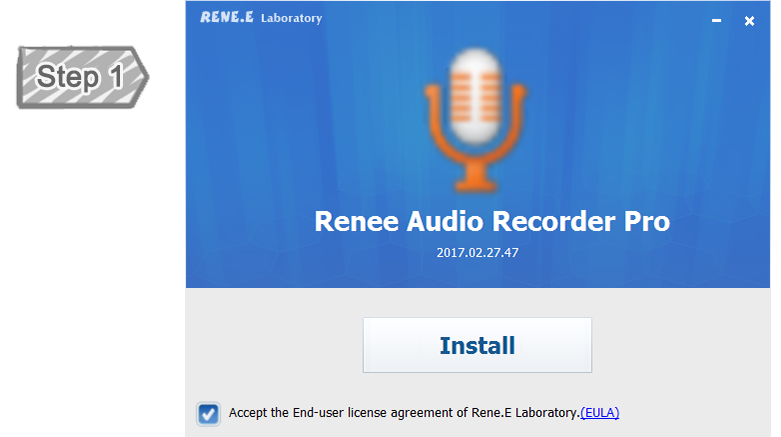Click the "Laboratory" text in title bar
This screenshot has width=781, height=437.
(291, 18)
